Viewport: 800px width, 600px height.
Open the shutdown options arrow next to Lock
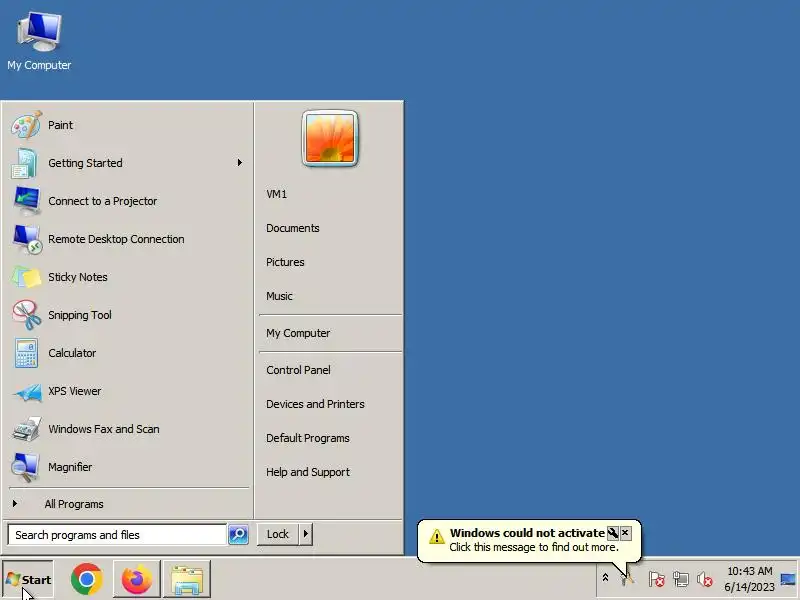click(306, 534)
